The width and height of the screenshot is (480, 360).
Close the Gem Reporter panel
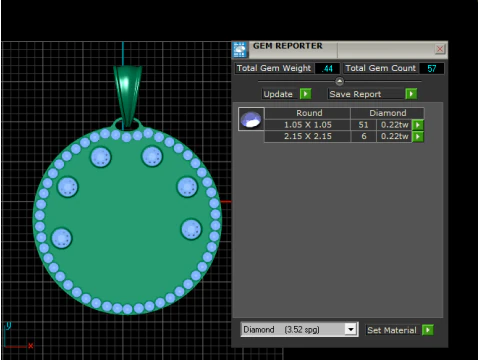coord(440,49)
